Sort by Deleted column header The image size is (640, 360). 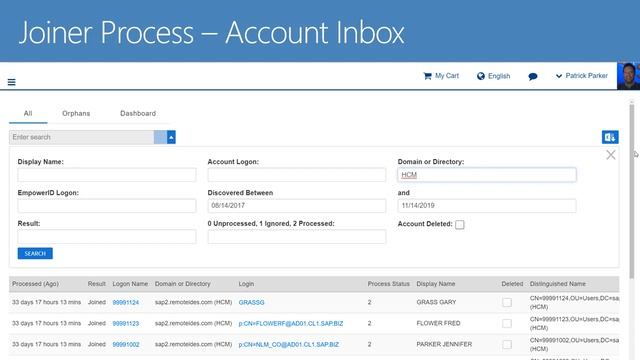coord(512,284)
